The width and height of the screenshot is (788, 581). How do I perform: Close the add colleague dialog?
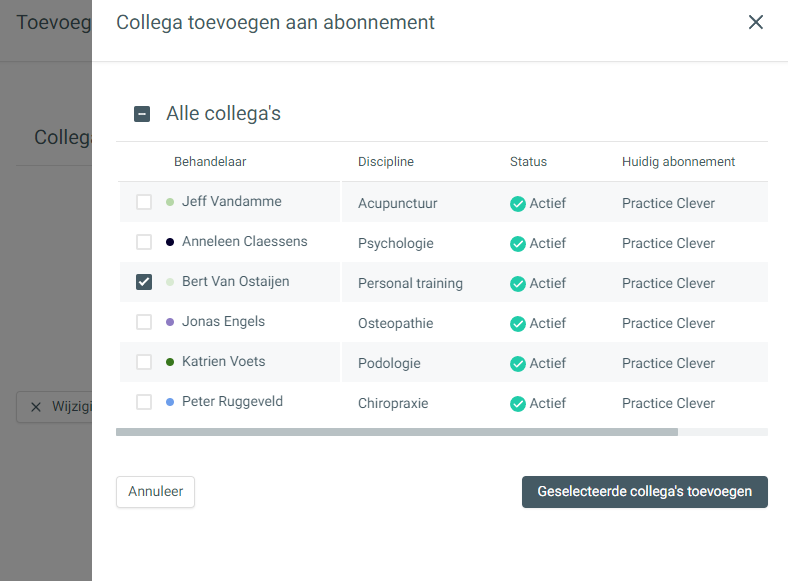pos(756,22)
